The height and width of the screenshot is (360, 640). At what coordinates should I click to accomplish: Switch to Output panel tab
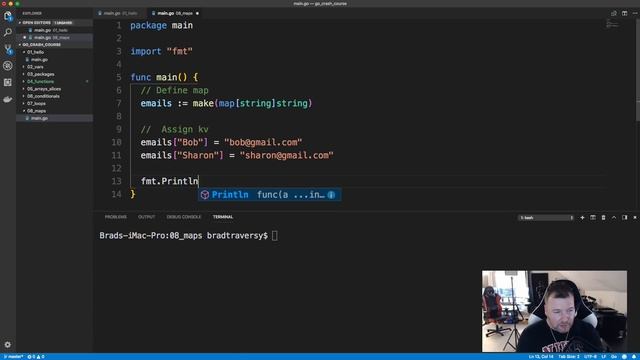(146, 217)
